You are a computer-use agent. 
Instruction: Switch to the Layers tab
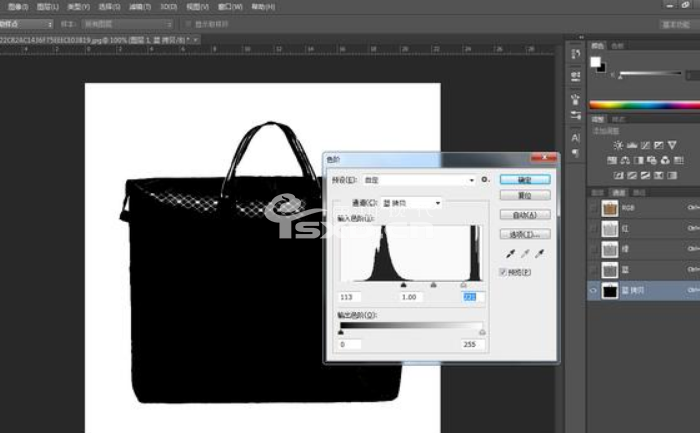pos(597,192)
